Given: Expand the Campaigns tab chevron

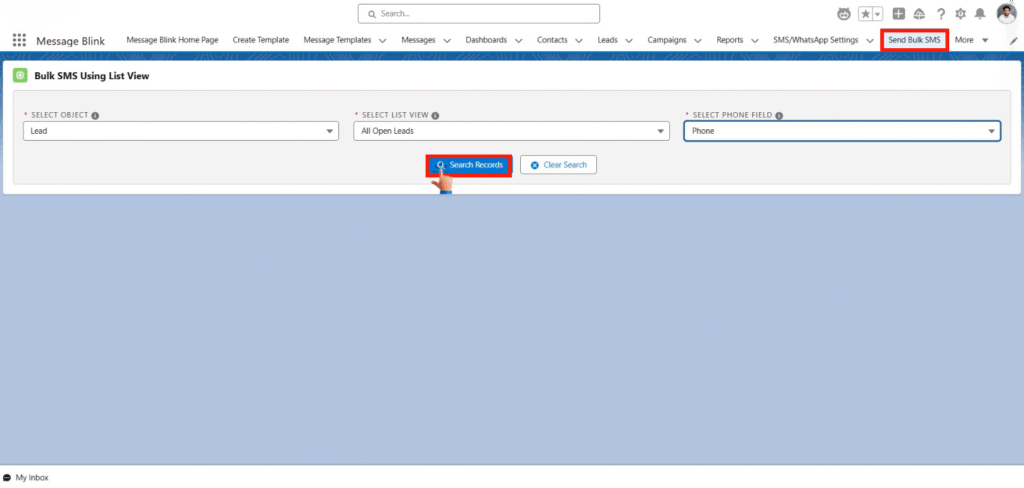Looking at the screenshot, I should click(x=697, y=41).
